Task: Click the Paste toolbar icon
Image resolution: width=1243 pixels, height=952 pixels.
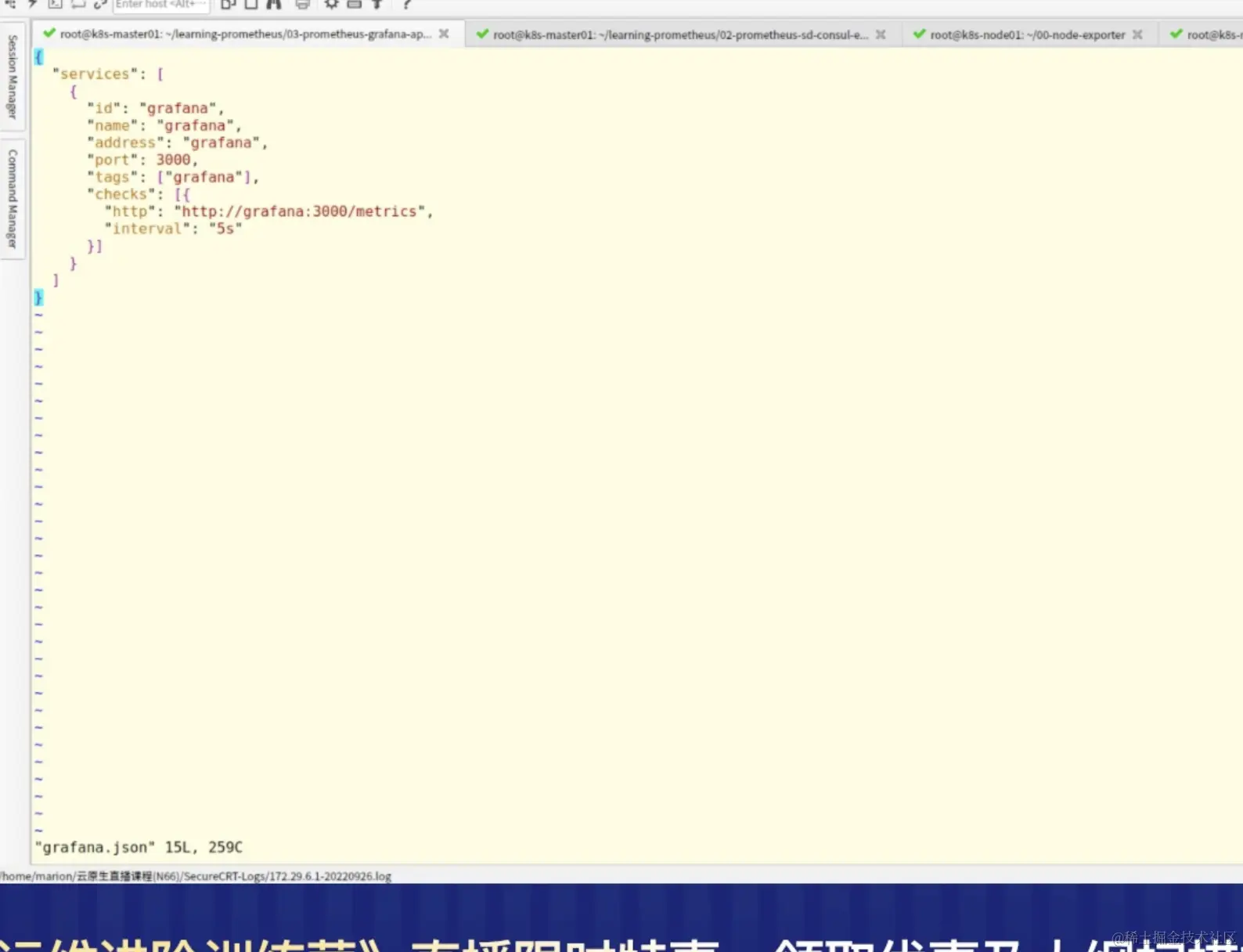Action: [251, 4]
